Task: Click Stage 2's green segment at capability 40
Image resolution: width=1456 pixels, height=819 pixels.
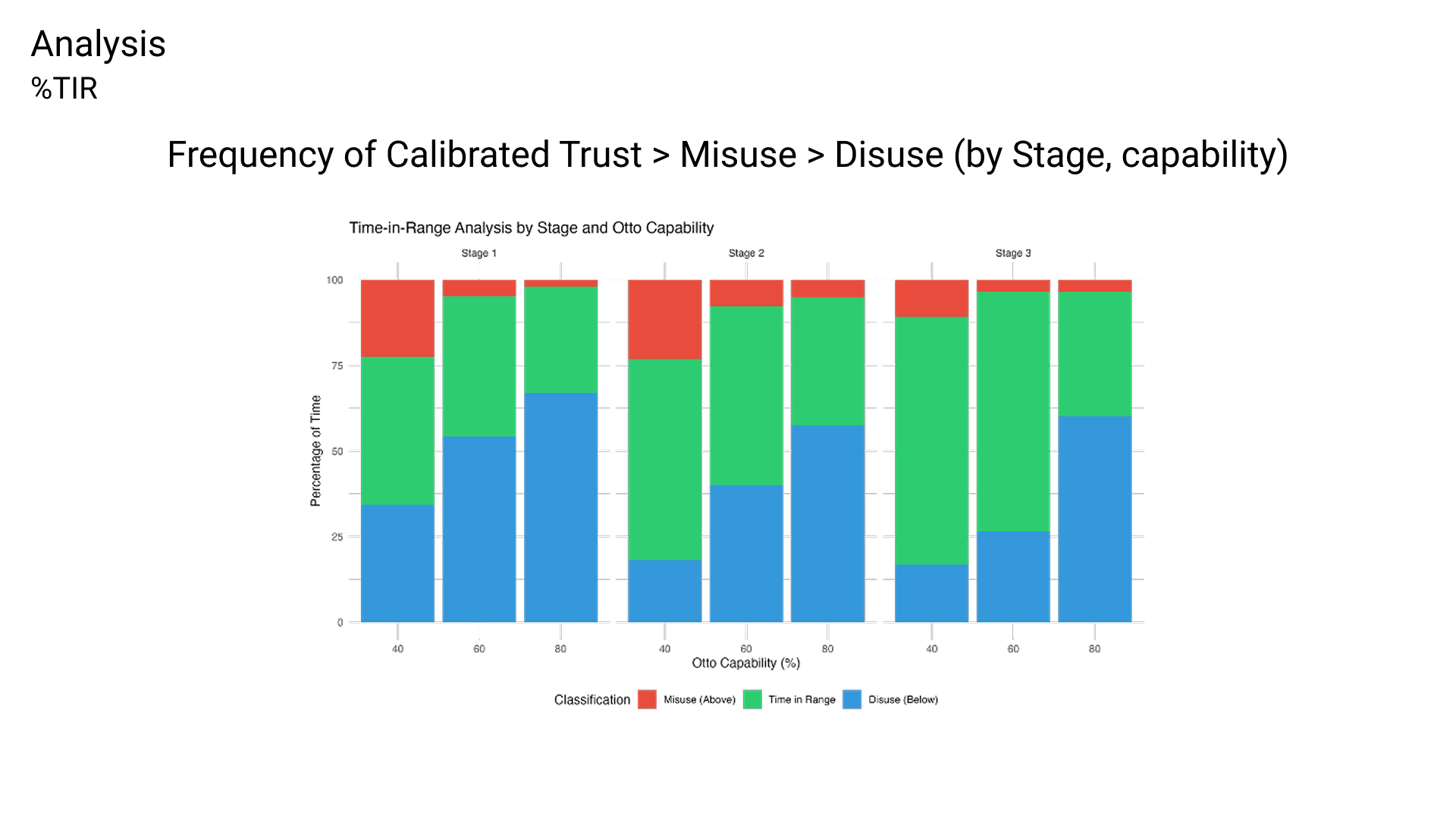Action: (x=664, y=459)
